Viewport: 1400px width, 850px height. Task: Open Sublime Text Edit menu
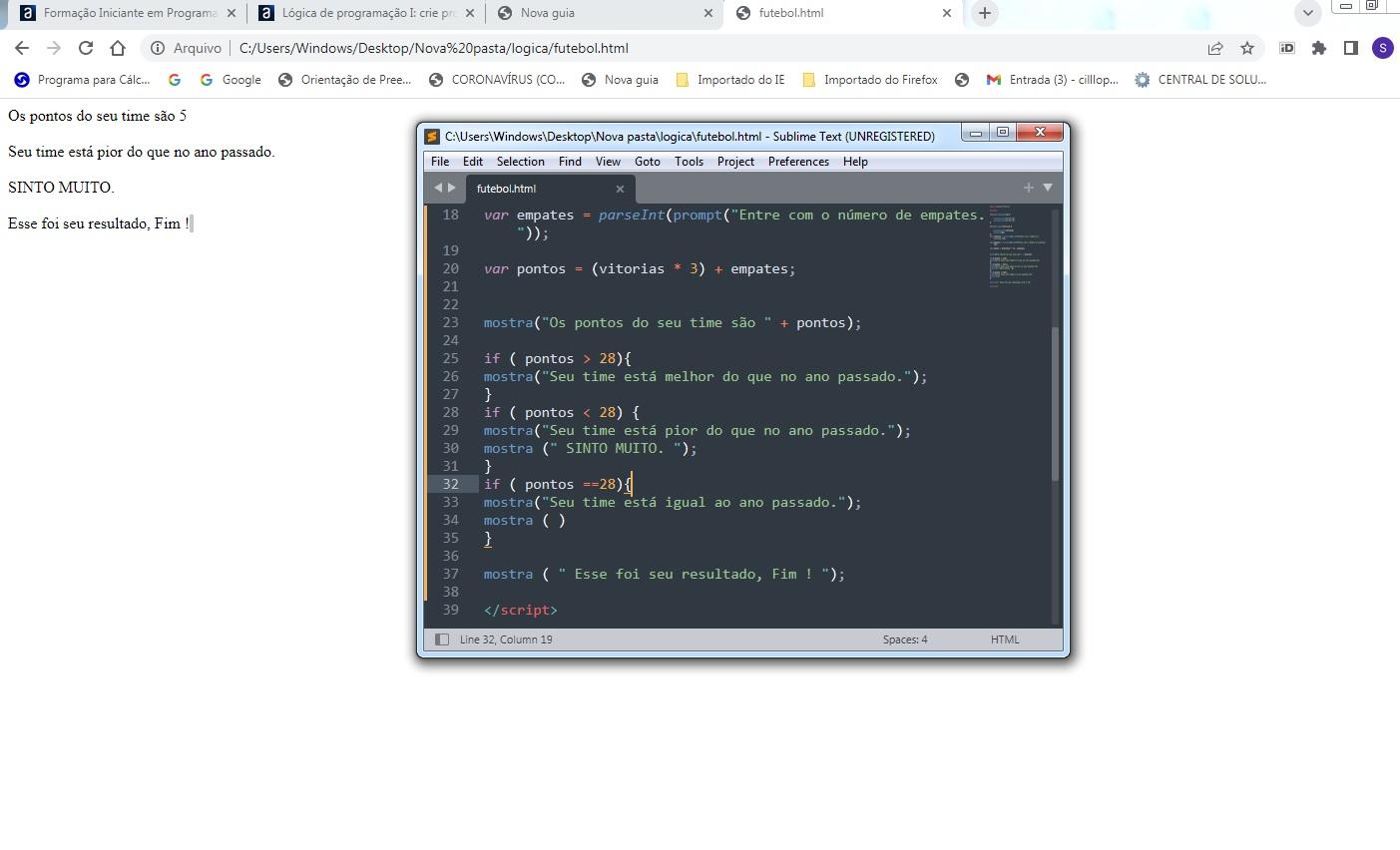tap(473, 162)
